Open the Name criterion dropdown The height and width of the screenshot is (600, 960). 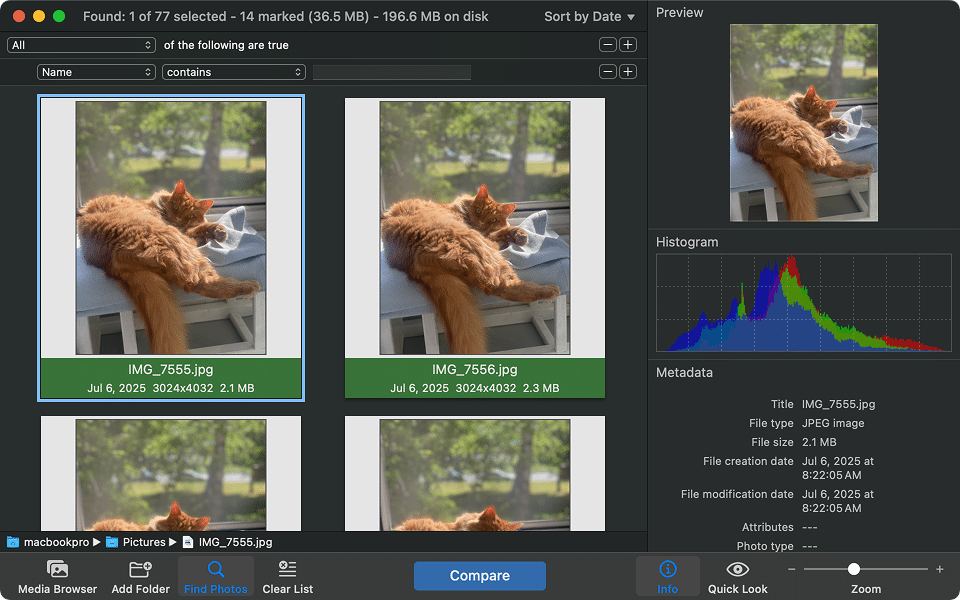(96, 72)
